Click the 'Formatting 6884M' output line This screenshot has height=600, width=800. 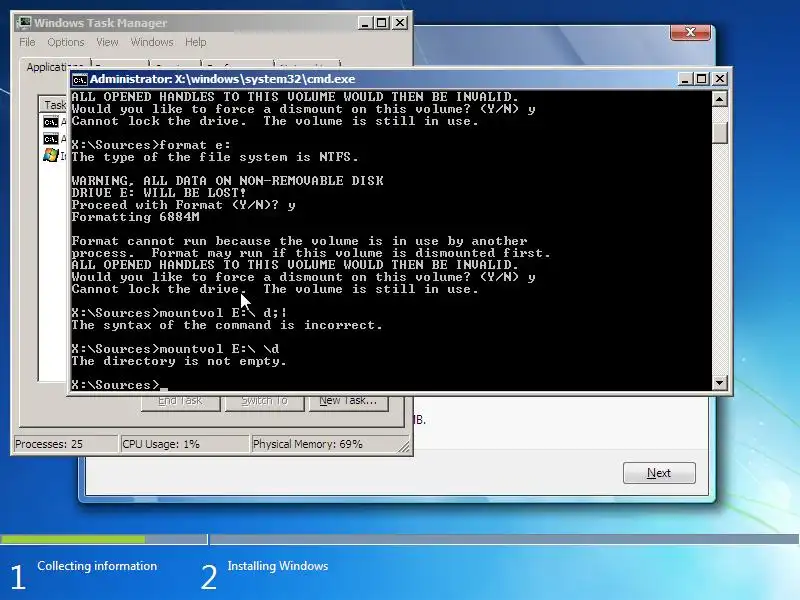coord(136,217)
